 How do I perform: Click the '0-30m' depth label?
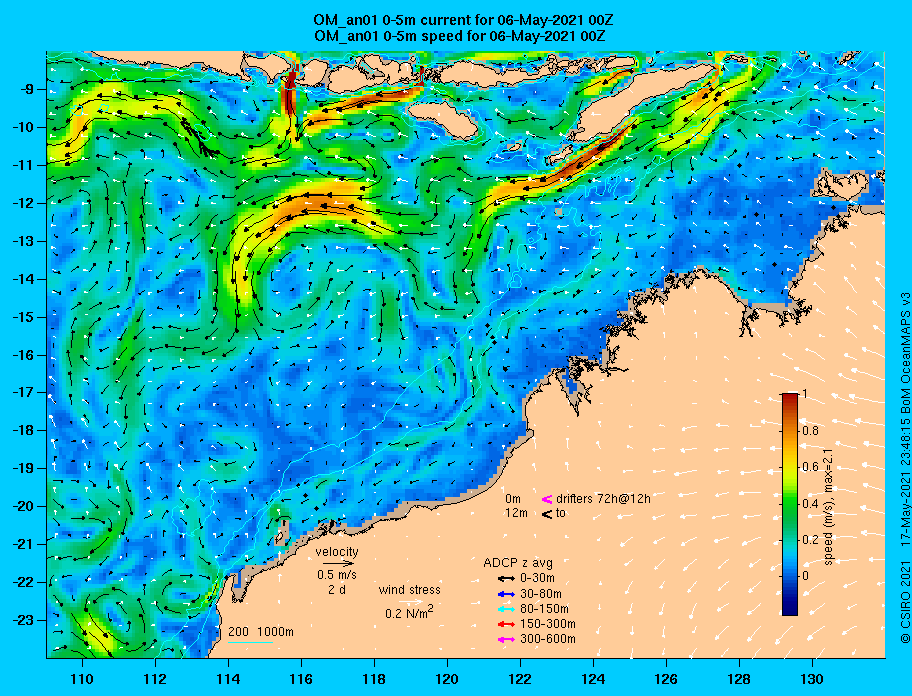click(537, 579)
